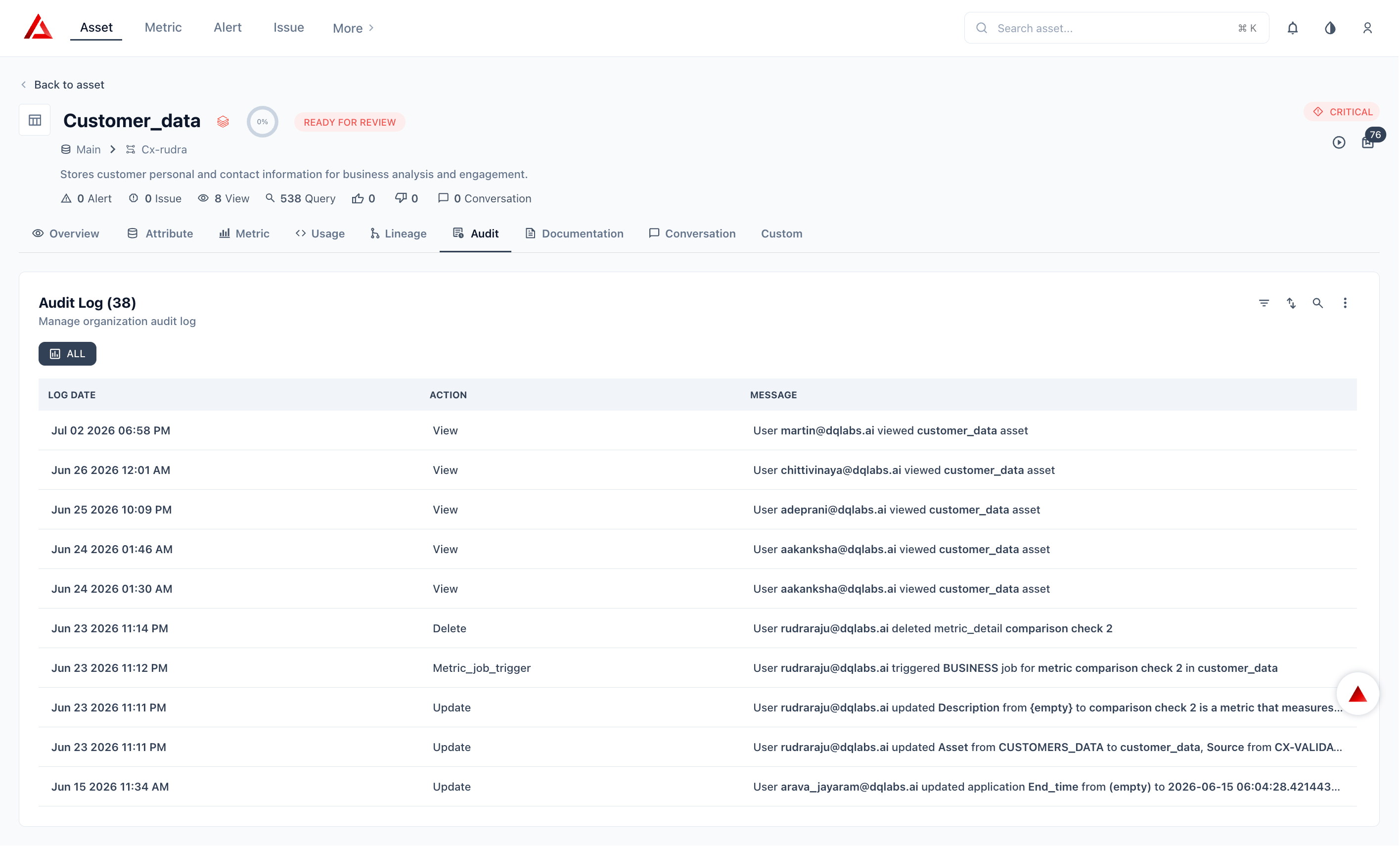Sort by LOG DATE column header
This screenshot has height=847, width=1400.
pos(72,395)
